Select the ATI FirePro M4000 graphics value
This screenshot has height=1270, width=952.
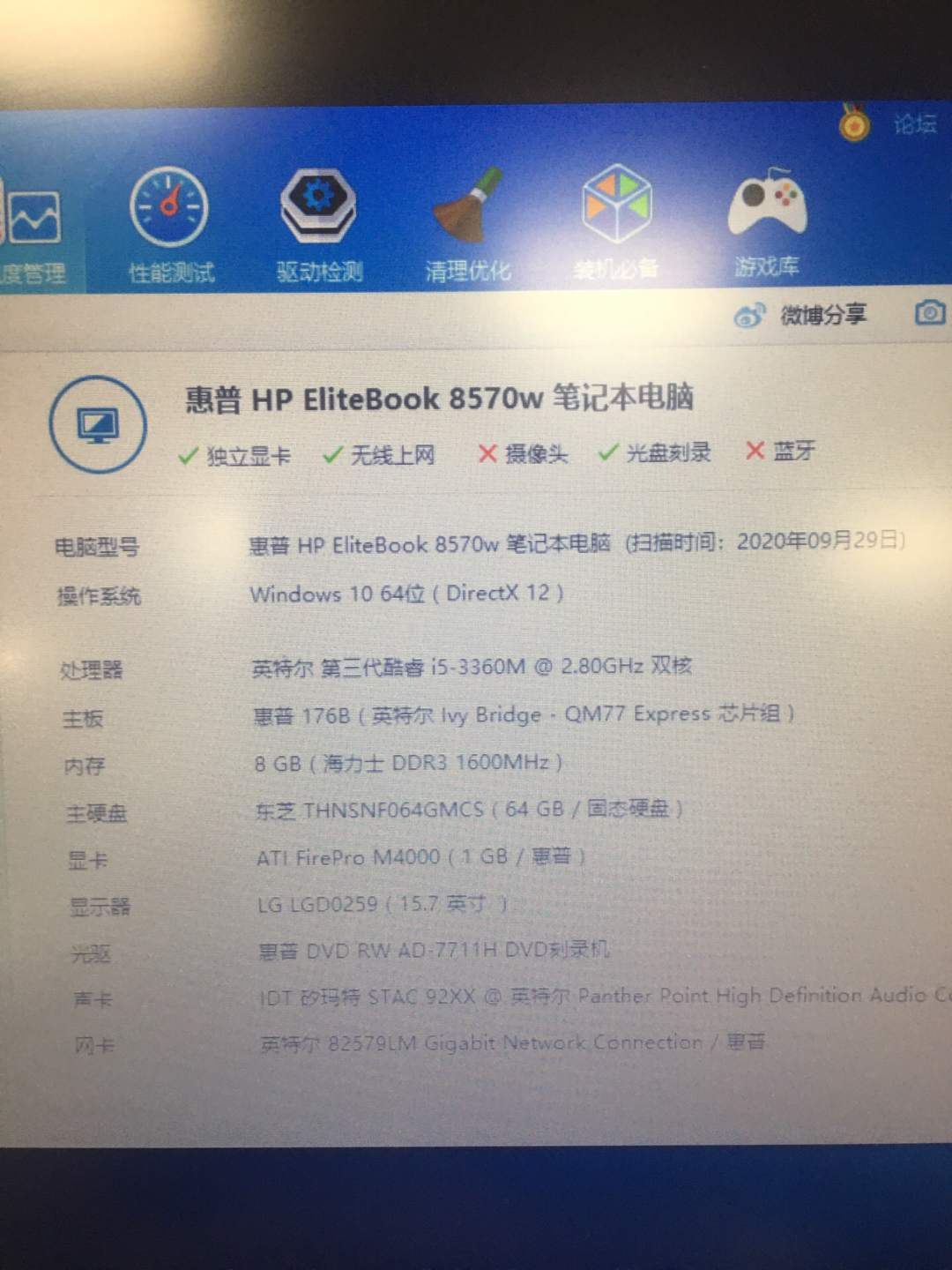coord(420,857)
